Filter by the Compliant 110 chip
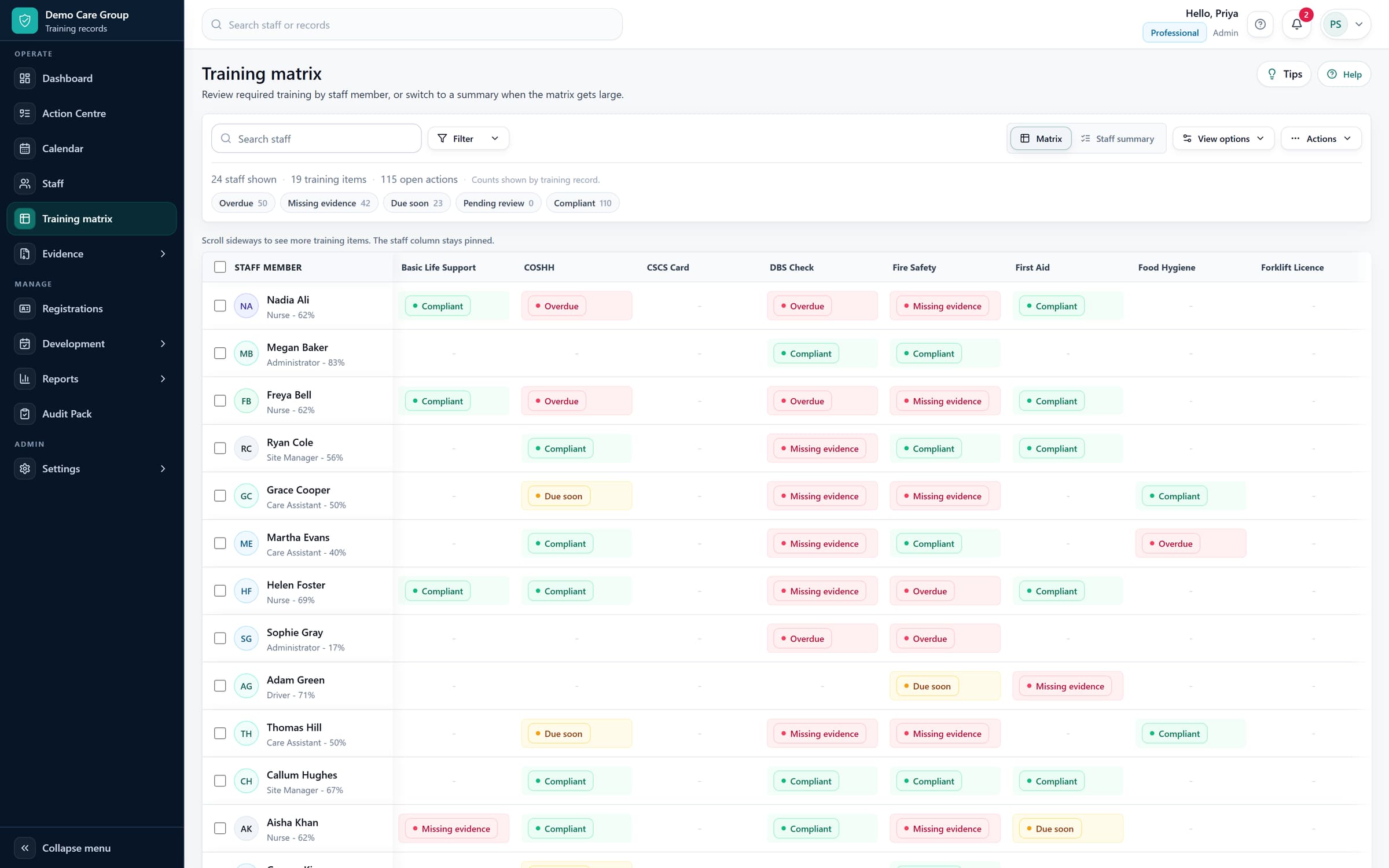1389x868 pixels. click(x=582, y=203)
